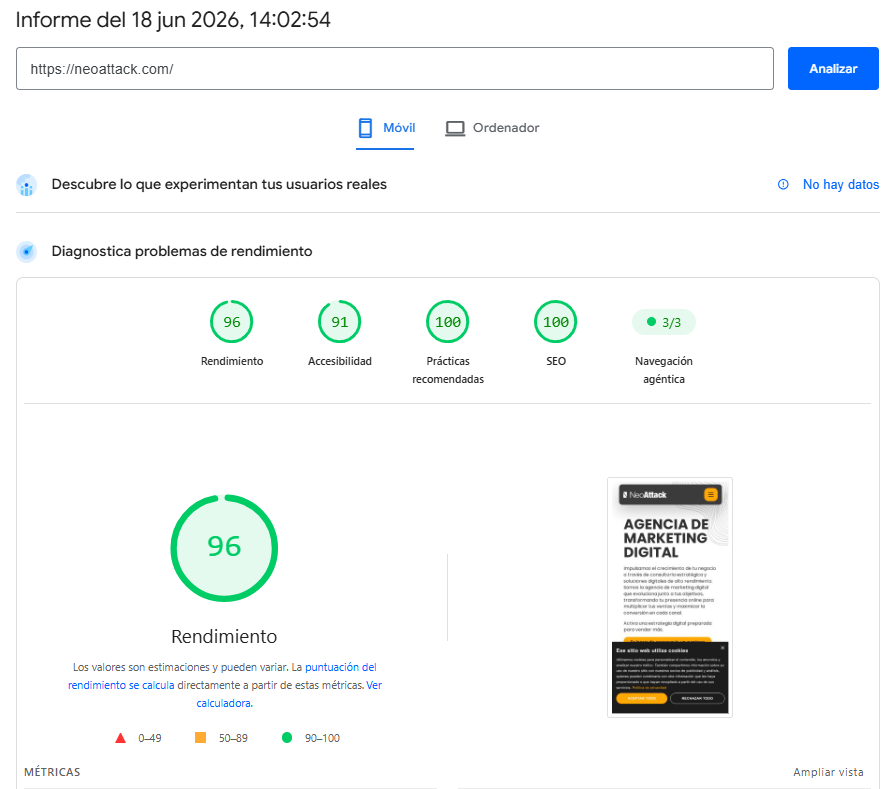Click the orange square 50–89 legend icon
Screen dimensions: 890x789
tap(200, 737)
